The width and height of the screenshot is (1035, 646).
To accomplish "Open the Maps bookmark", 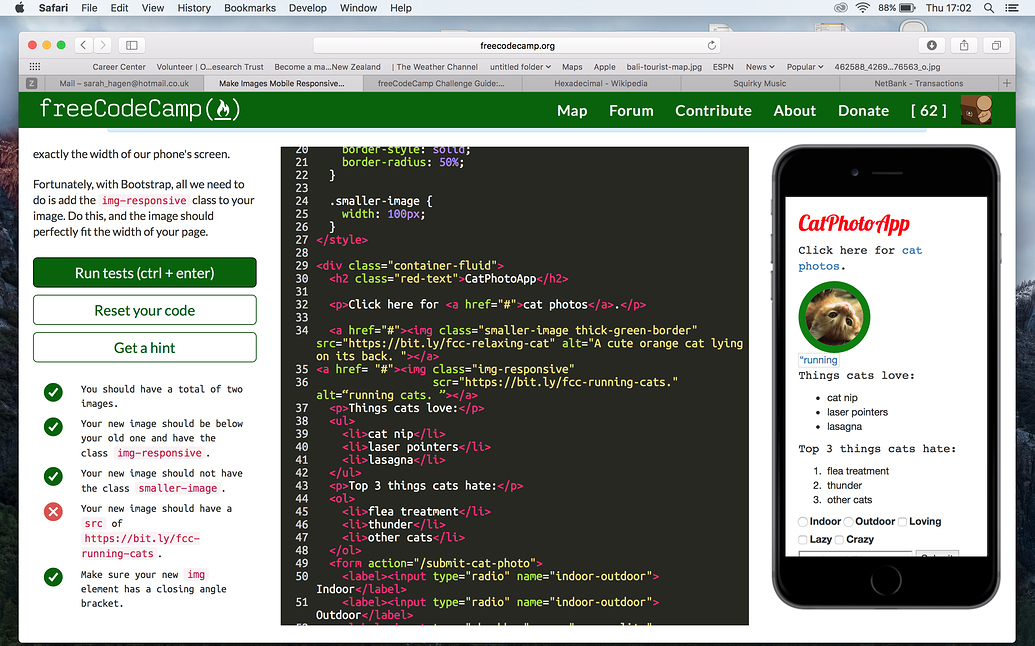I will pyautogui.click(x=572, y=67).
